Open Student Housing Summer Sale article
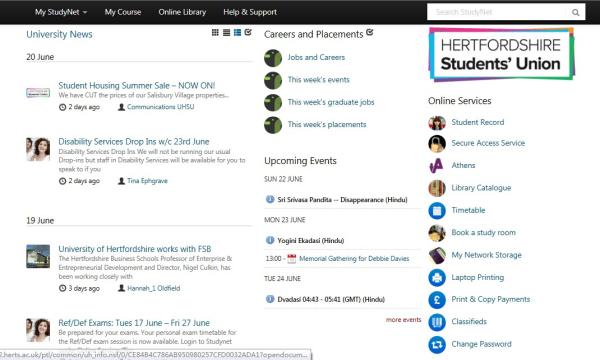600x360 pixels. (x=137, y=85)
